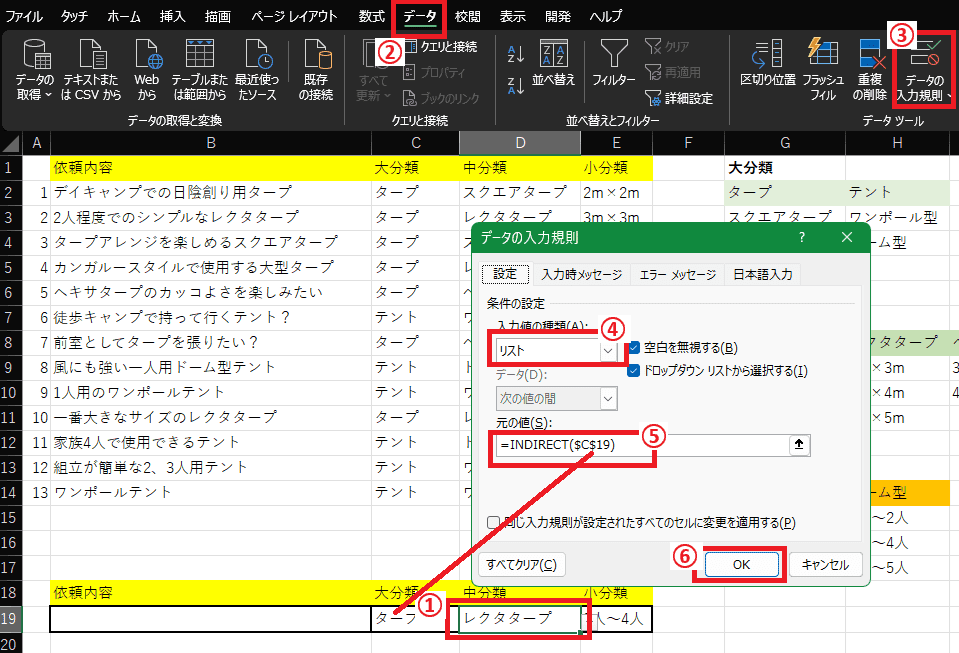Open the 数式 ribbon tab
Image resolution: width=959 pixels, height=653 pixels.
pyautogui.click(x=371, y=16)
